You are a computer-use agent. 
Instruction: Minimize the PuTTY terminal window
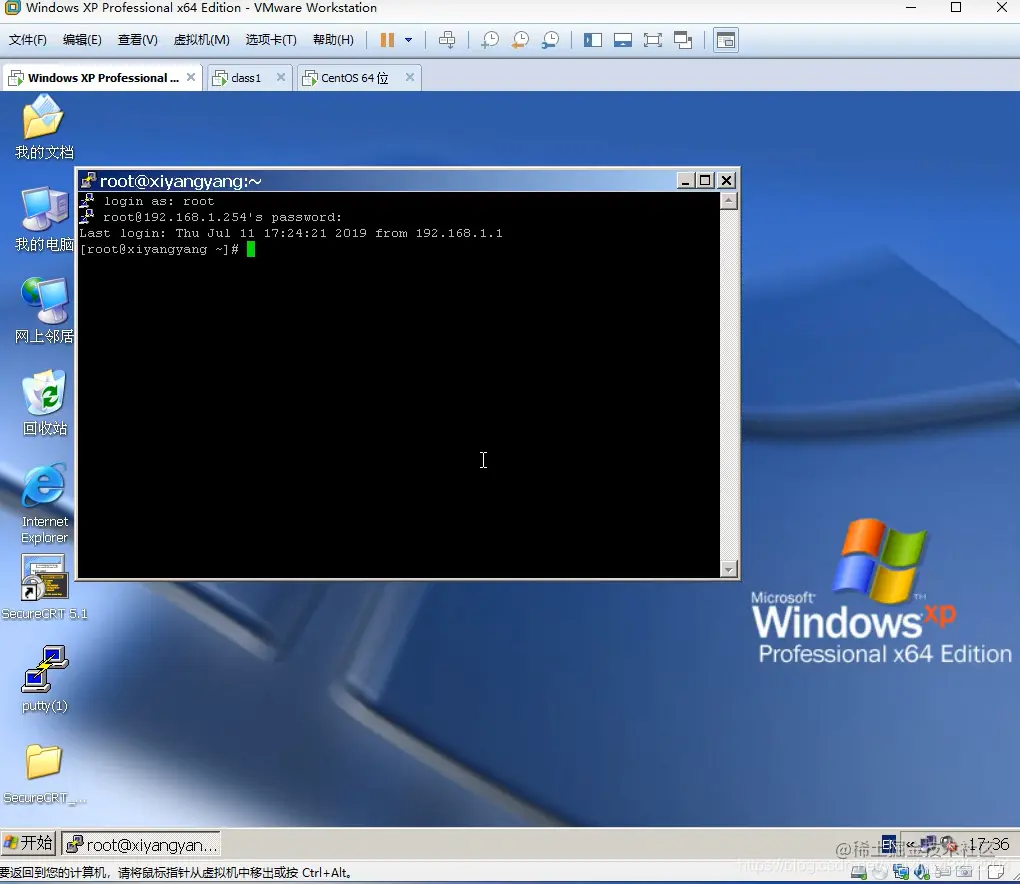[685, 180]
